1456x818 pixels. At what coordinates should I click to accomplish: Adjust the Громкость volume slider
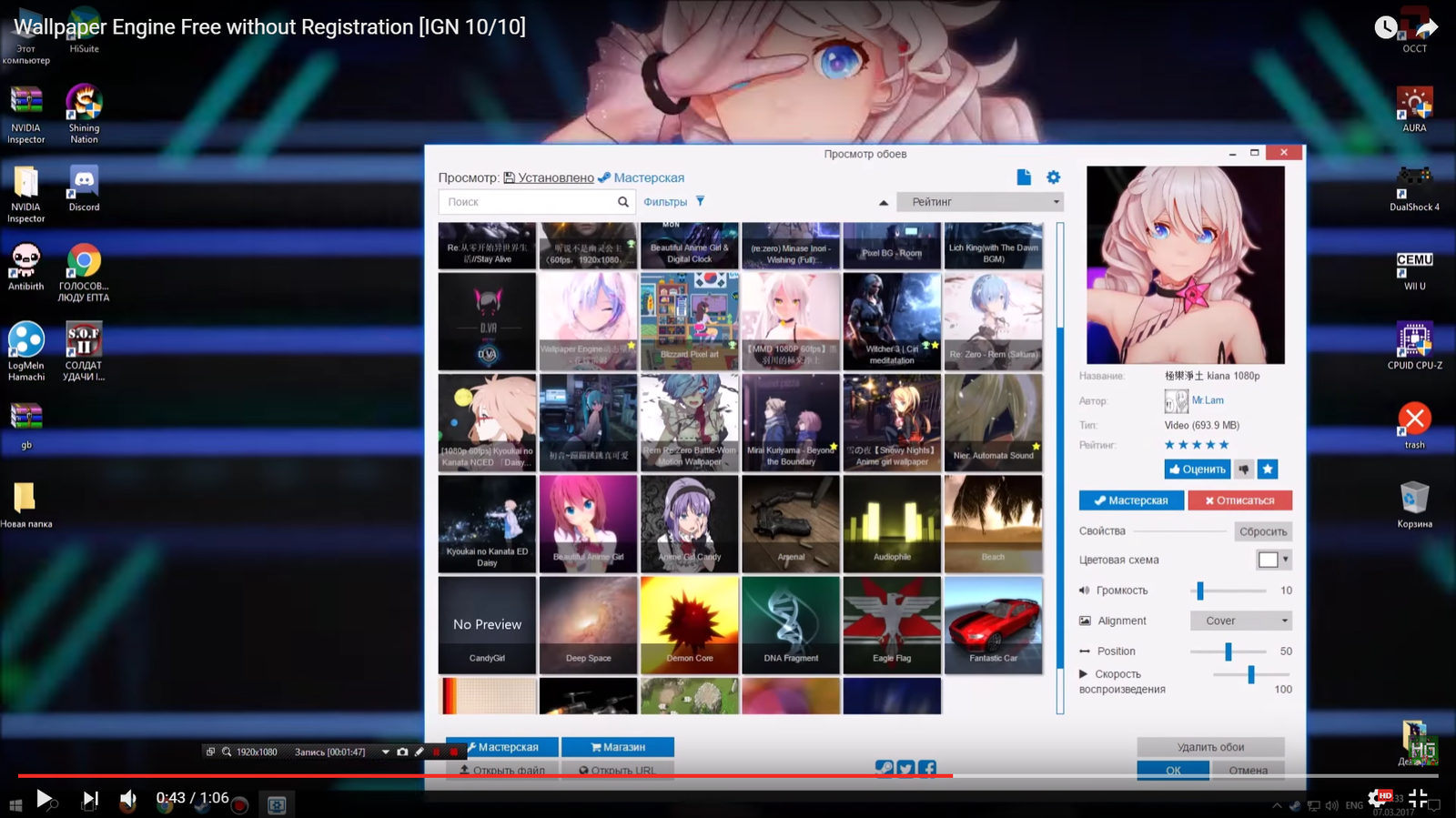1200,591
